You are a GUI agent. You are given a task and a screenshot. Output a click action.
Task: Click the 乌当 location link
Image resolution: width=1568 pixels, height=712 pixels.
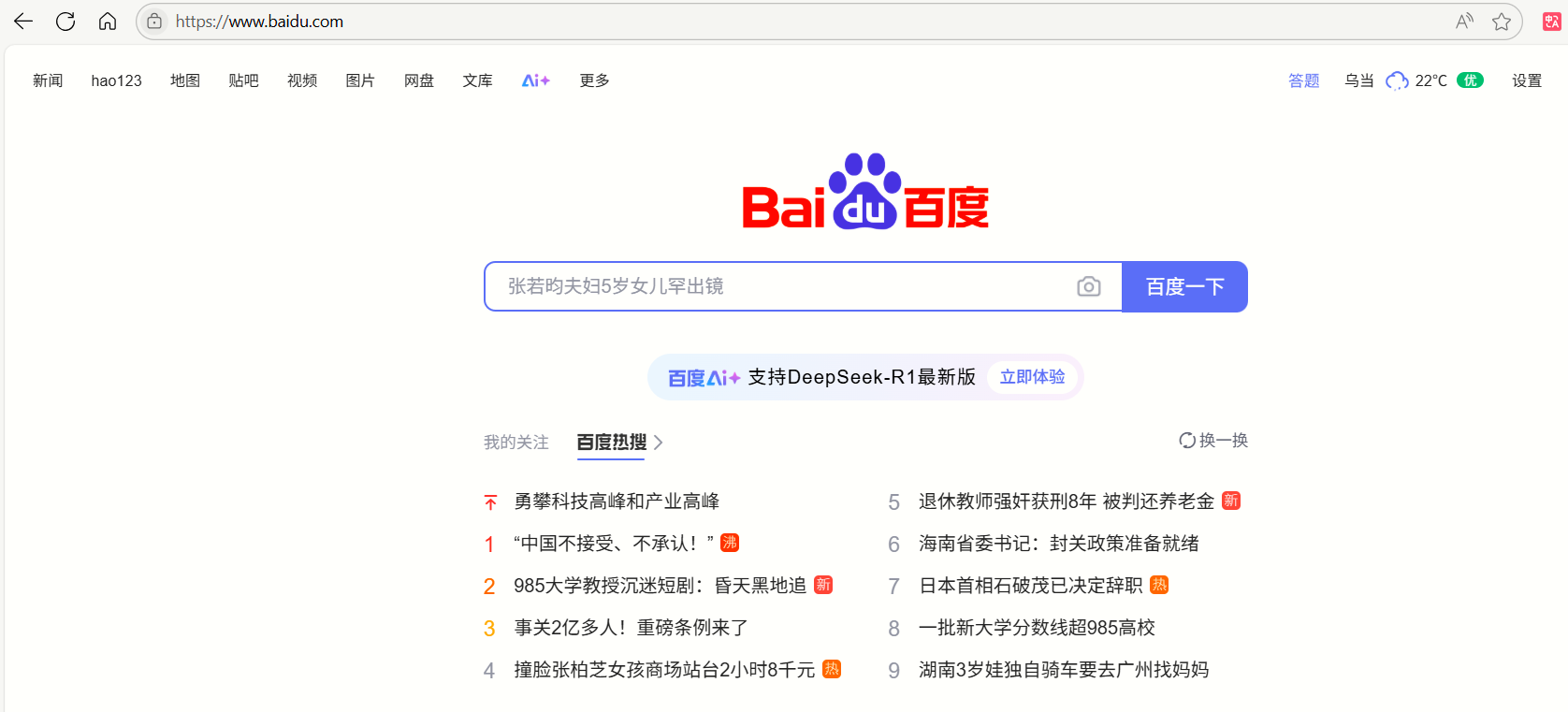(x=1359, y=80)
